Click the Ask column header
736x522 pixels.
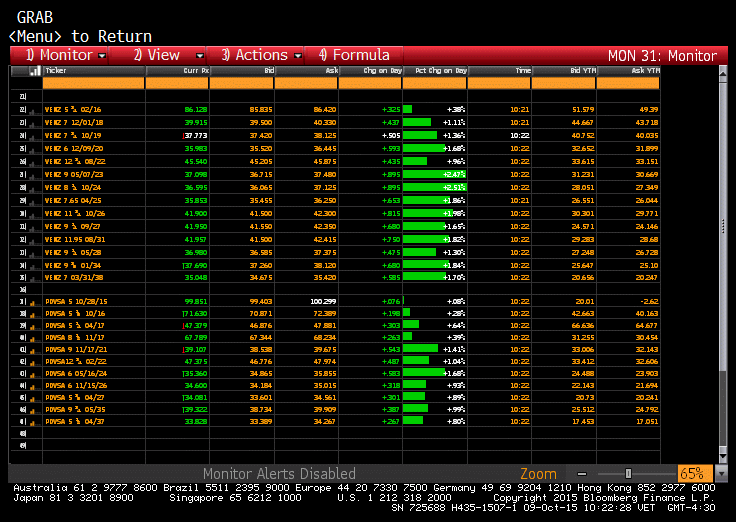(306, 71)
